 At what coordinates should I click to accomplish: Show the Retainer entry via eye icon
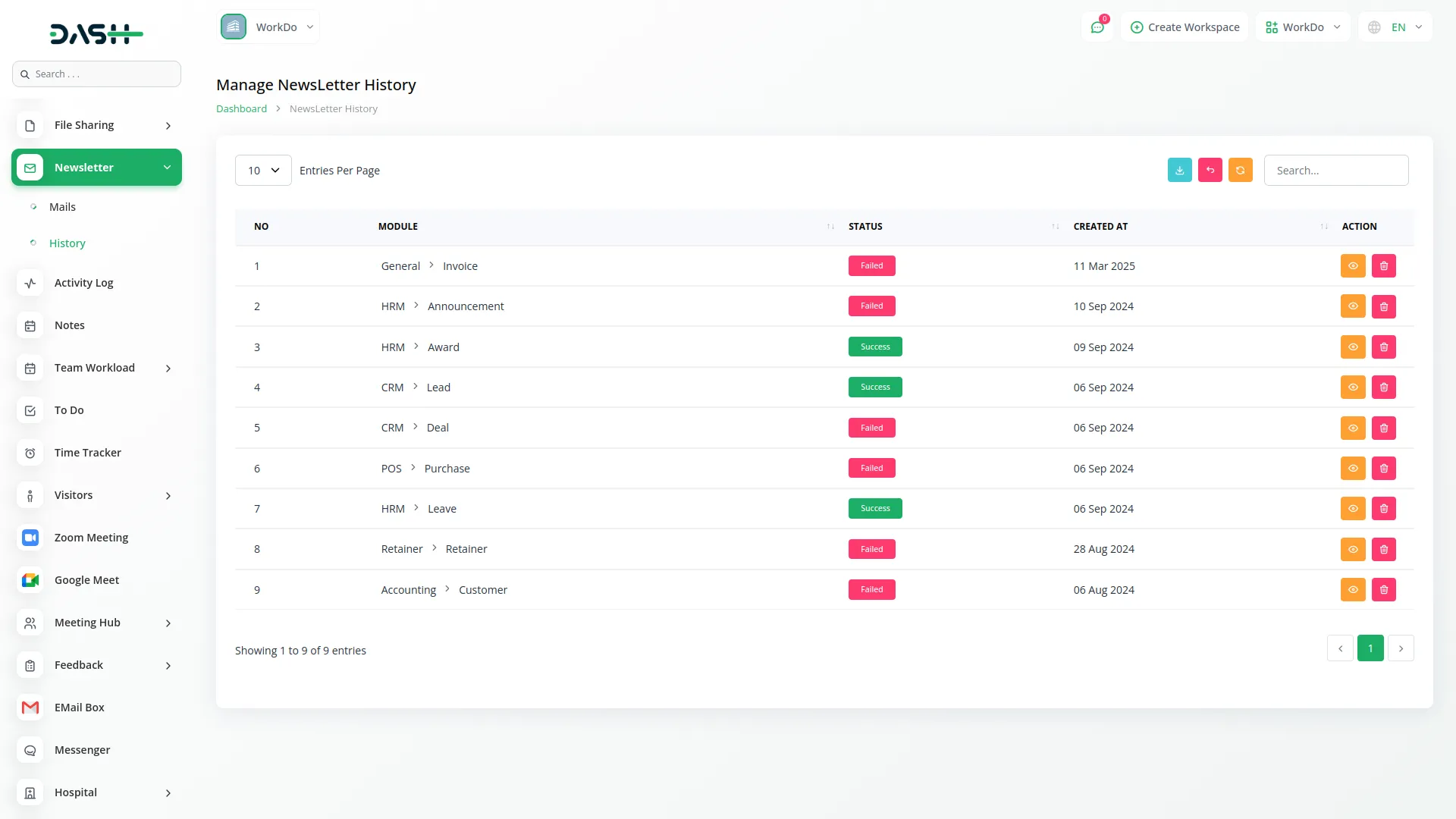1352,550
